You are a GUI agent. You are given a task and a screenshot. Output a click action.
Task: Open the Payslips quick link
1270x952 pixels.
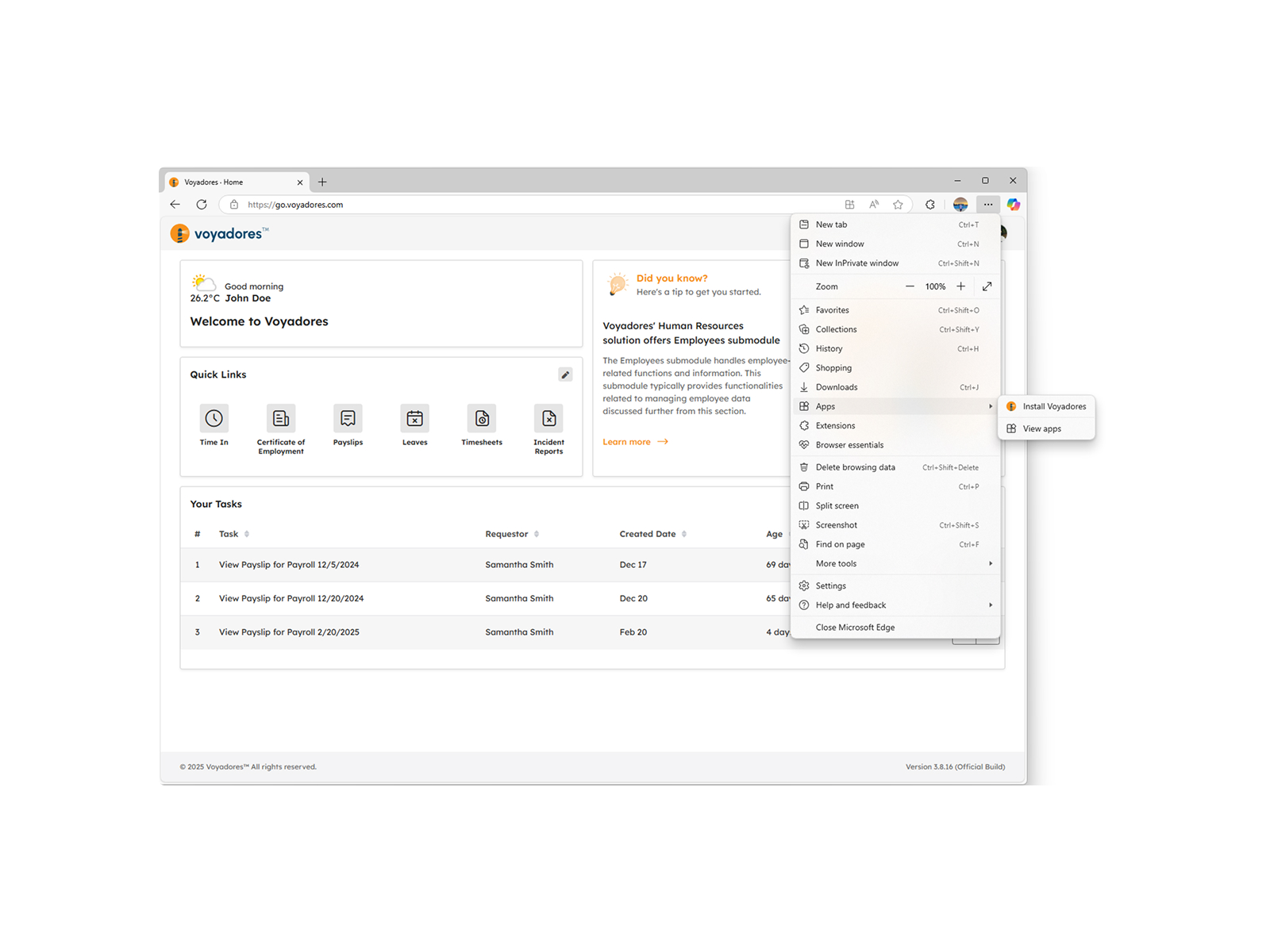348,426
